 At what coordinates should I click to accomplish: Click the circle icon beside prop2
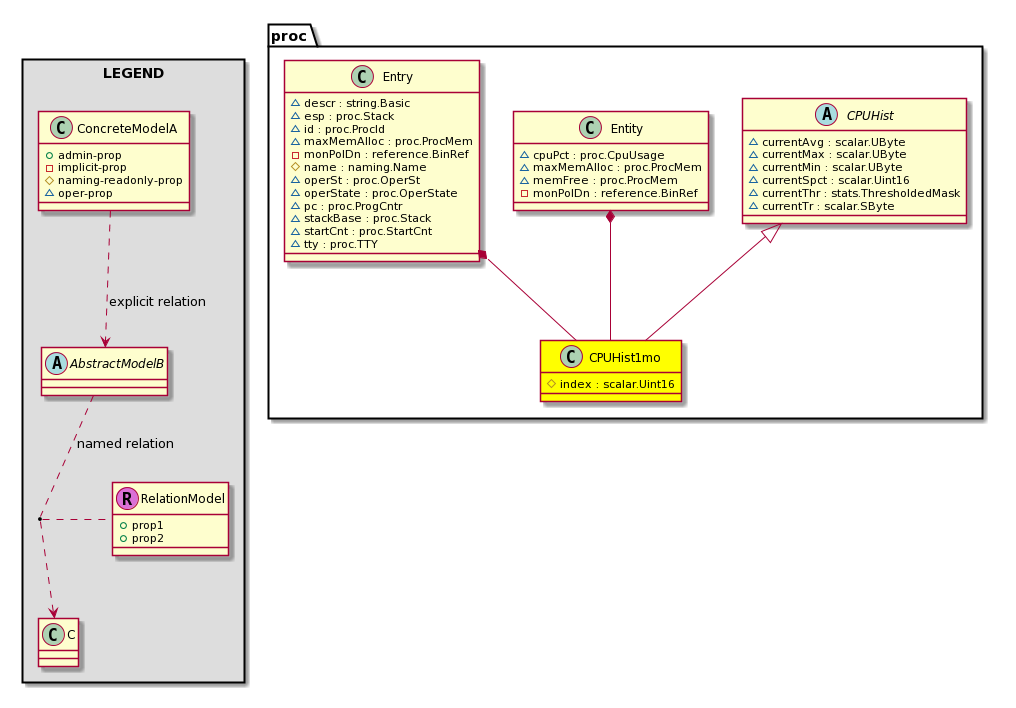click(123, 538)
